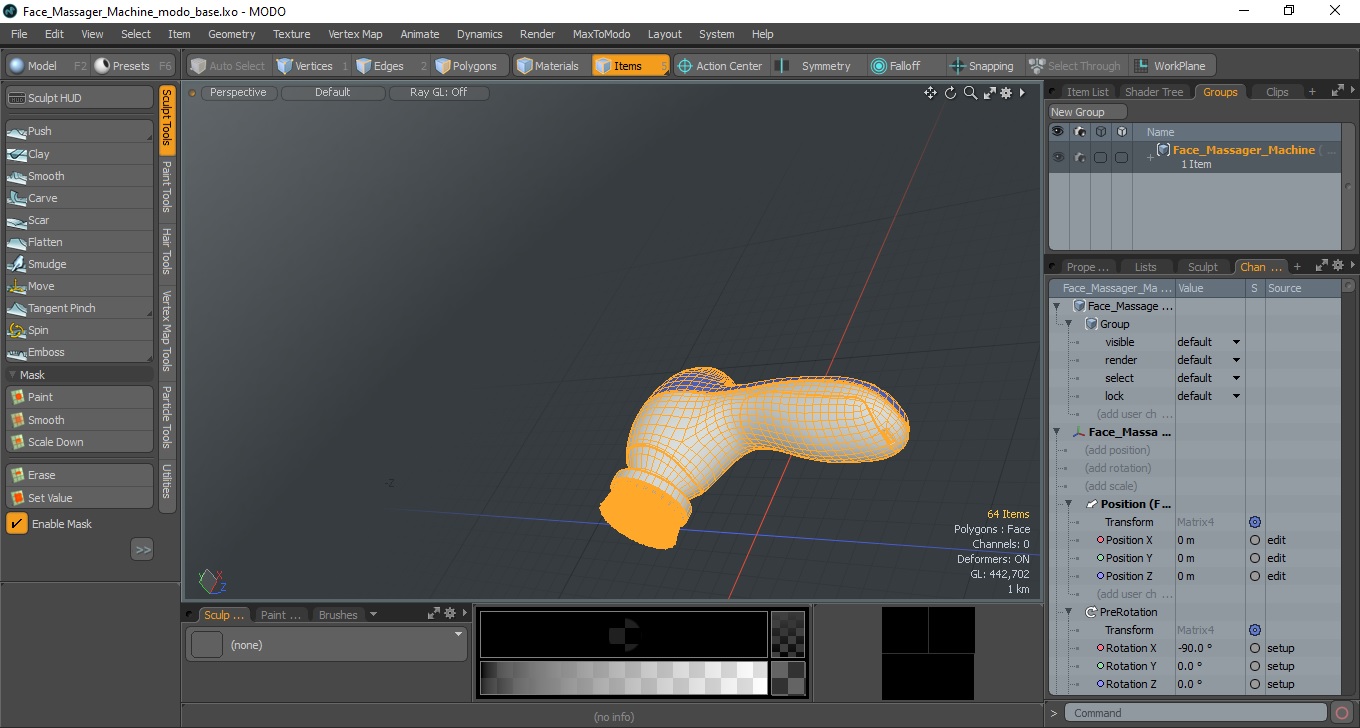Collapse the Mask section
The image size is (1360, 728).
pos(12,375)
